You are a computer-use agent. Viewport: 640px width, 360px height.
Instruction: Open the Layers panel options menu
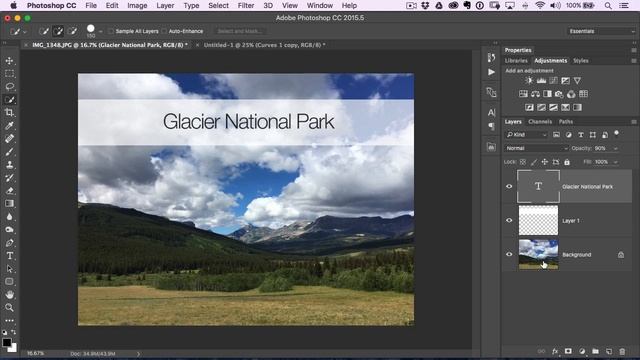click(x=633, y=122)
